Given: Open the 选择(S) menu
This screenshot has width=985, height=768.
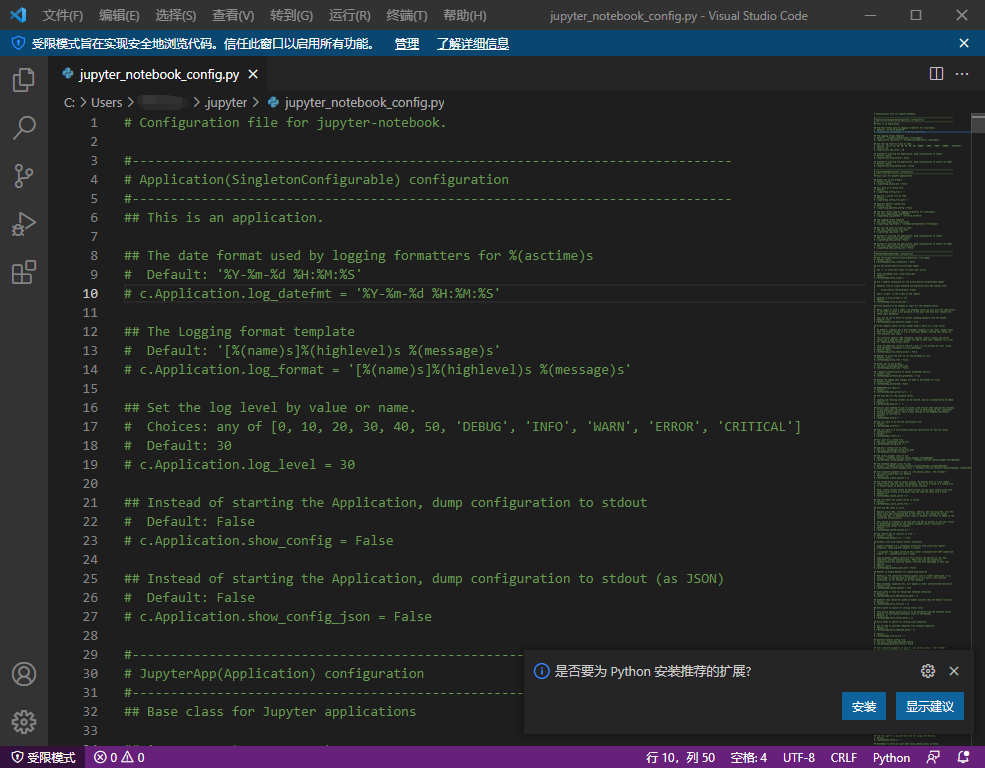Looking at the screenshot, I should point(176,15).
